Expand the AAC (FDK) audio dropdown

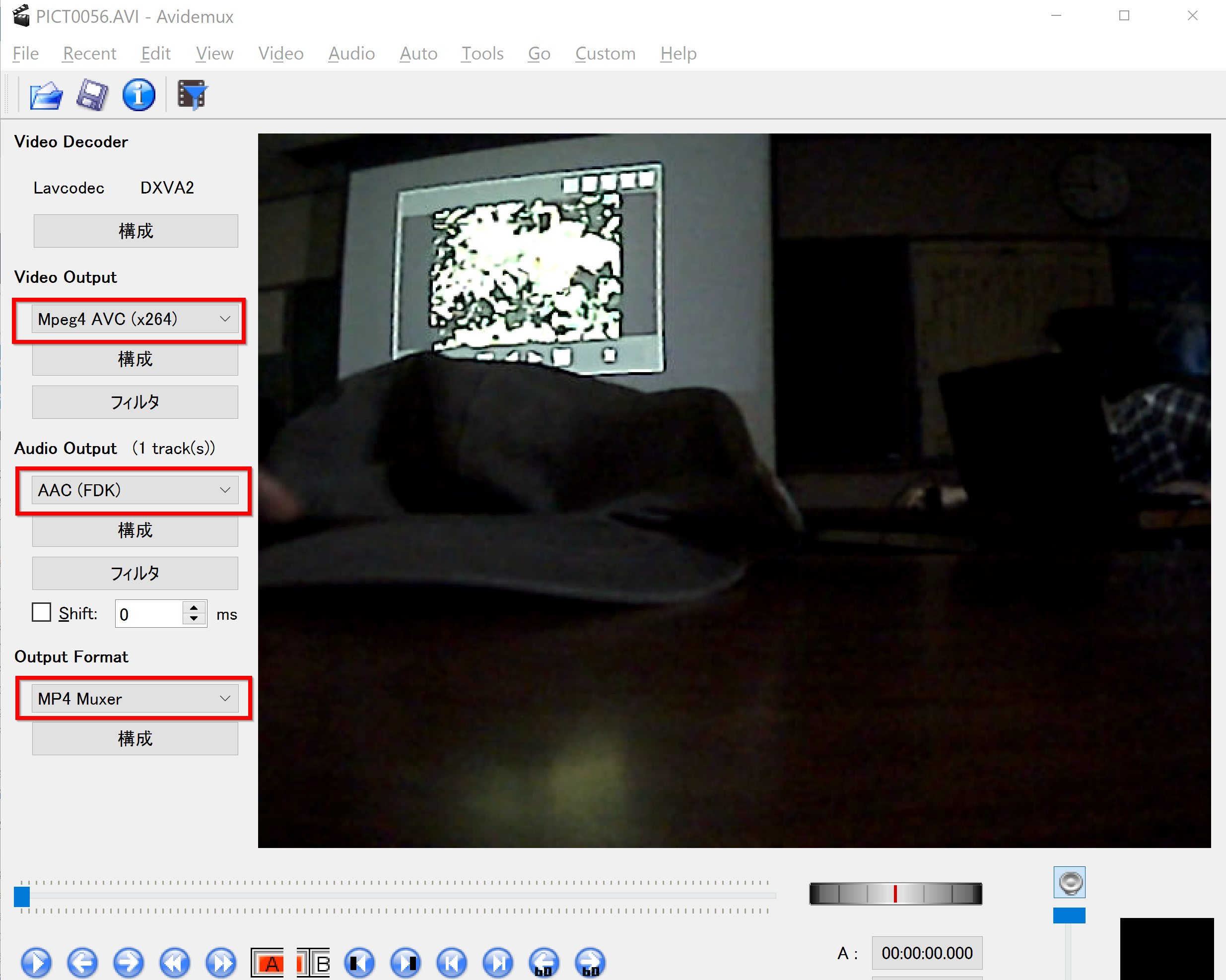pos(134,490)
